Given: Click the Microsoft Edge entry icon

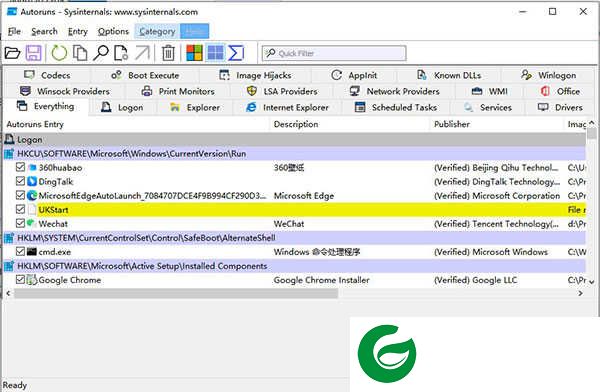Looking at the screenshot, I should (x=32, y=195).
